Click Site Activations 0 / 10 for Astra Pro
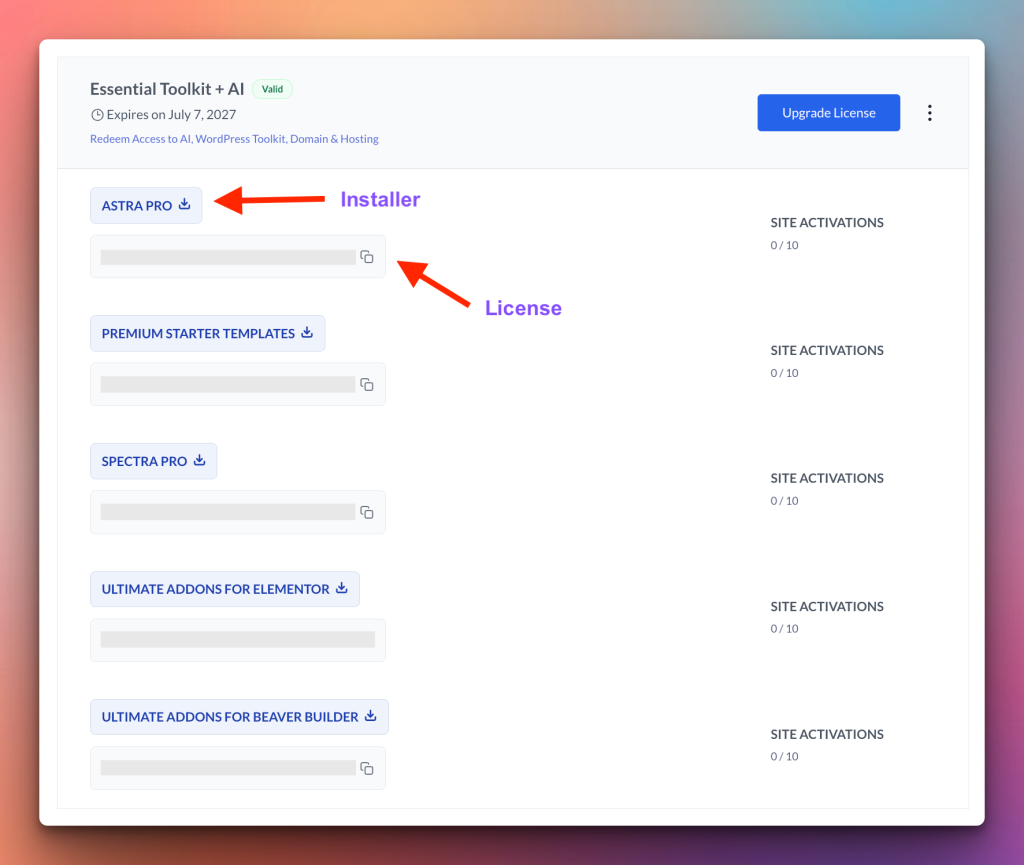The image size is (1024, 865). (x=827, y=233)
